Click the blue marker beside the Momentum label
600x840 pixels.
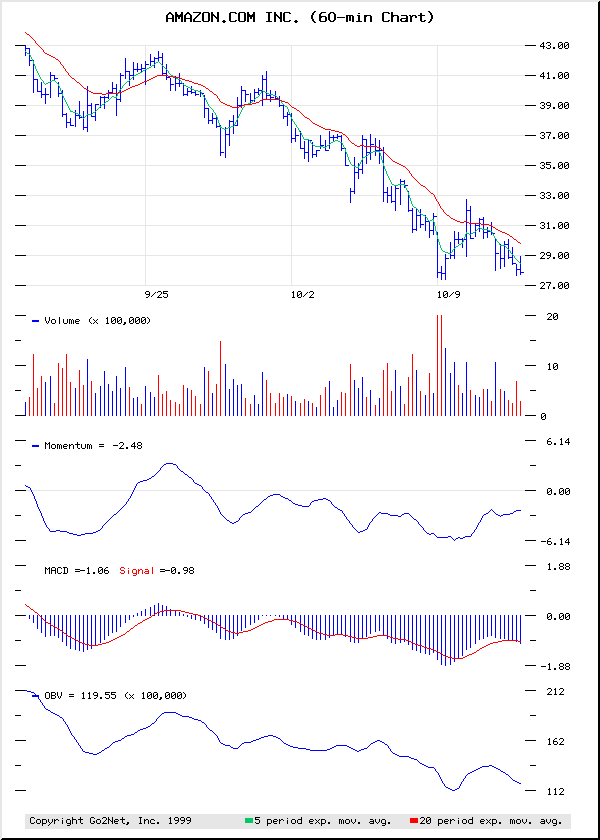[36, 446]
